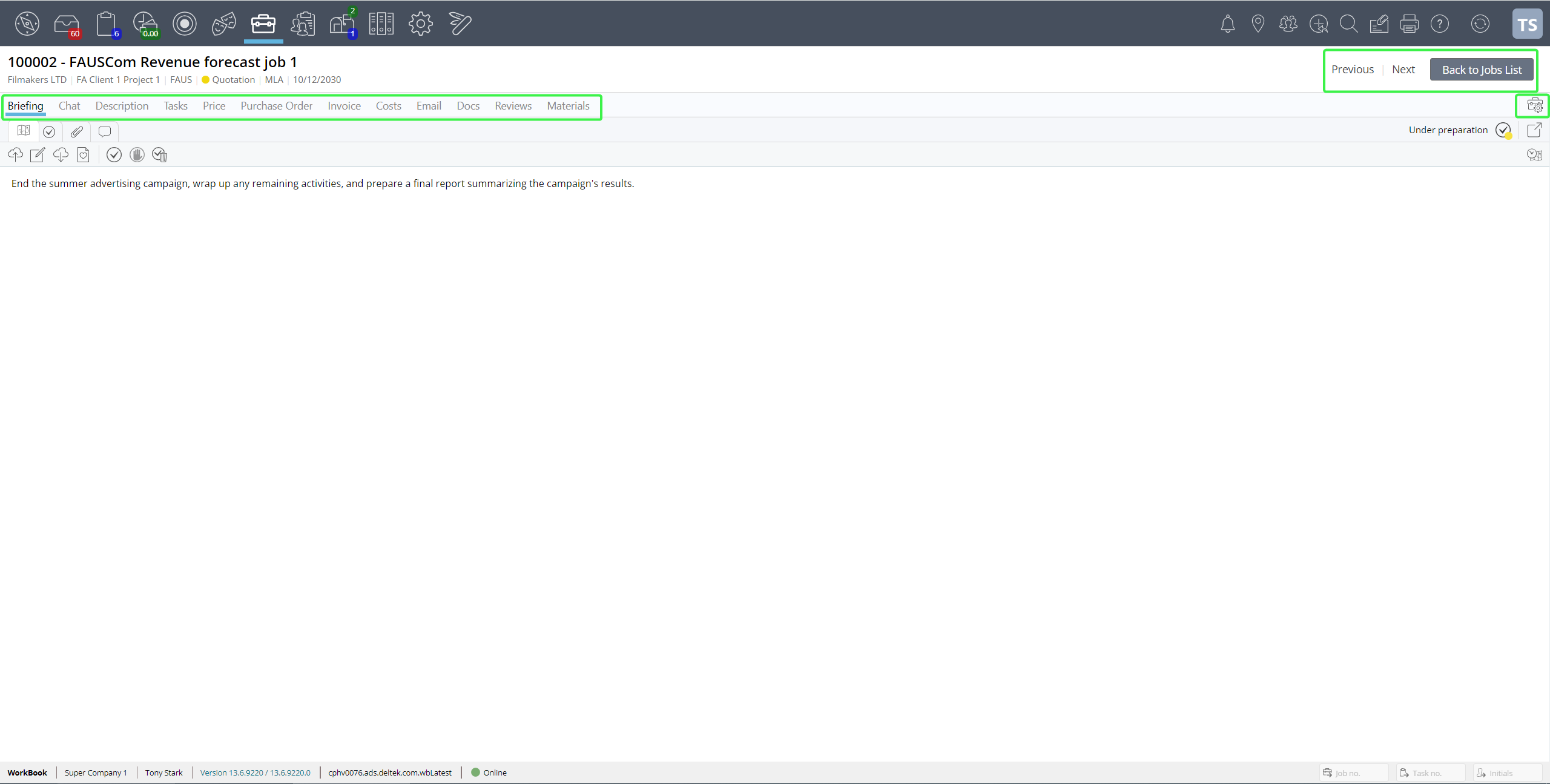The image size is (1550, 784).
Task: Select the paperclip attachments sub-tab
Action: click(x=76, y=131)
